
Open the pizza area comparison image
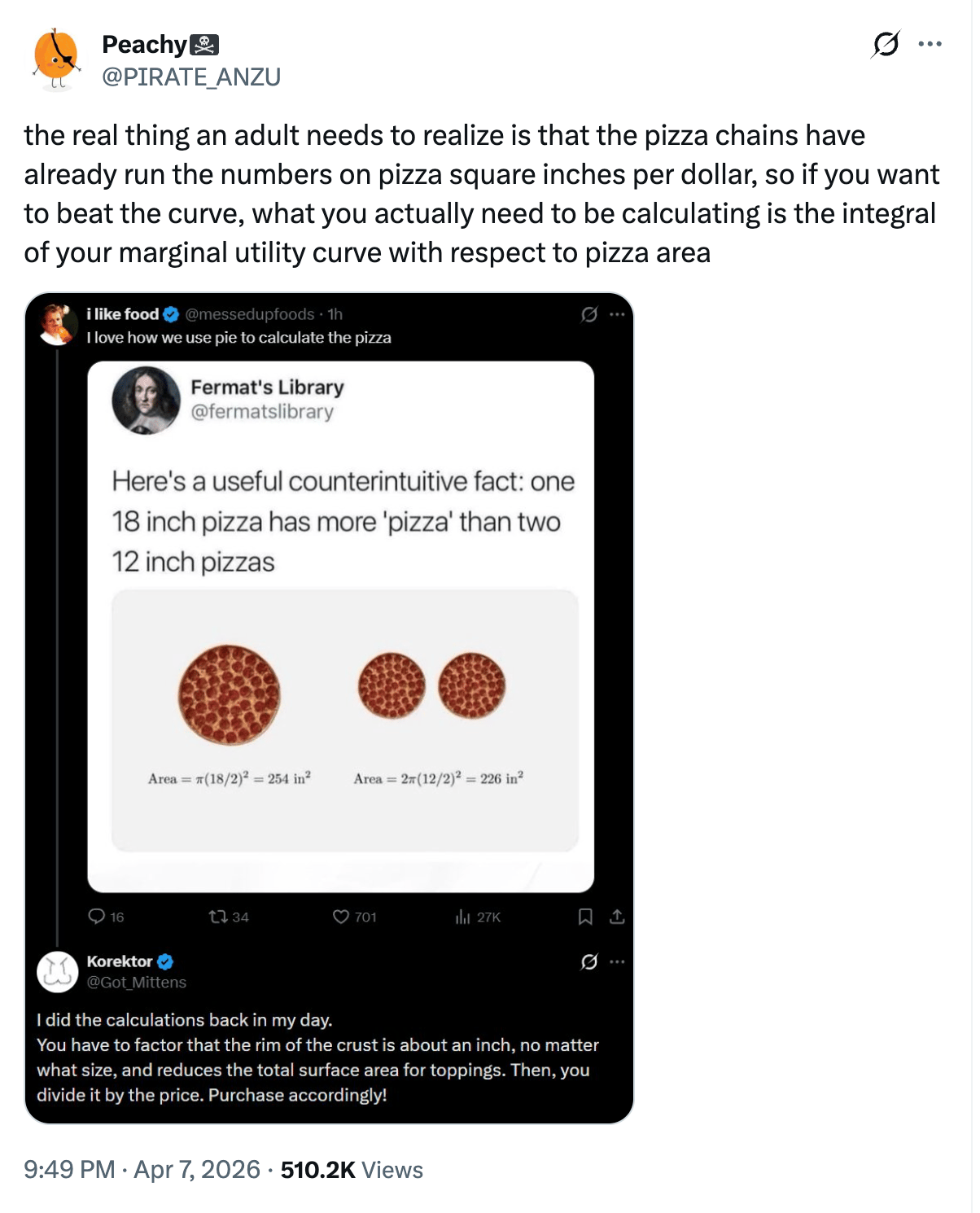344,720
